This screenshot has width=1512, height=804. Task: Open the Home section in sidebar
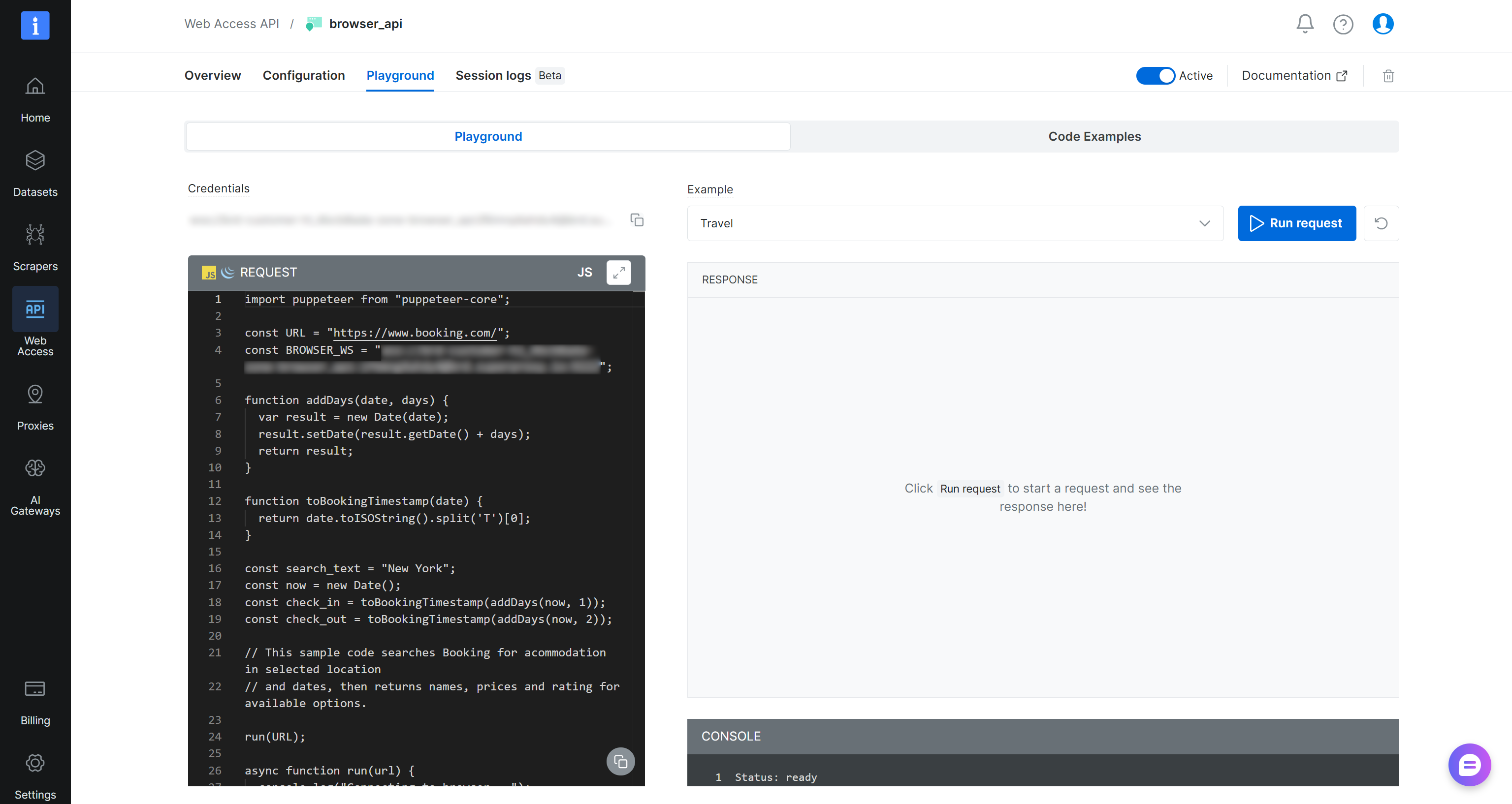[35, 100]
